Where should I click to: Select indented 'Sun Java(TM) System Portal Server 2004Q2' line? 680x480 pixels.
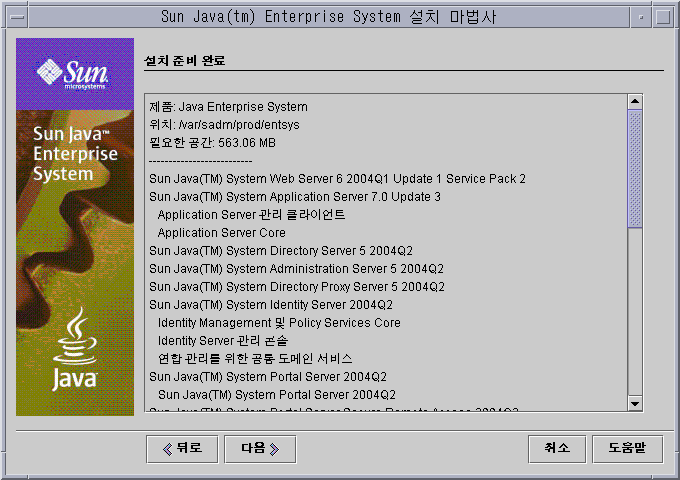coord(277,395)
